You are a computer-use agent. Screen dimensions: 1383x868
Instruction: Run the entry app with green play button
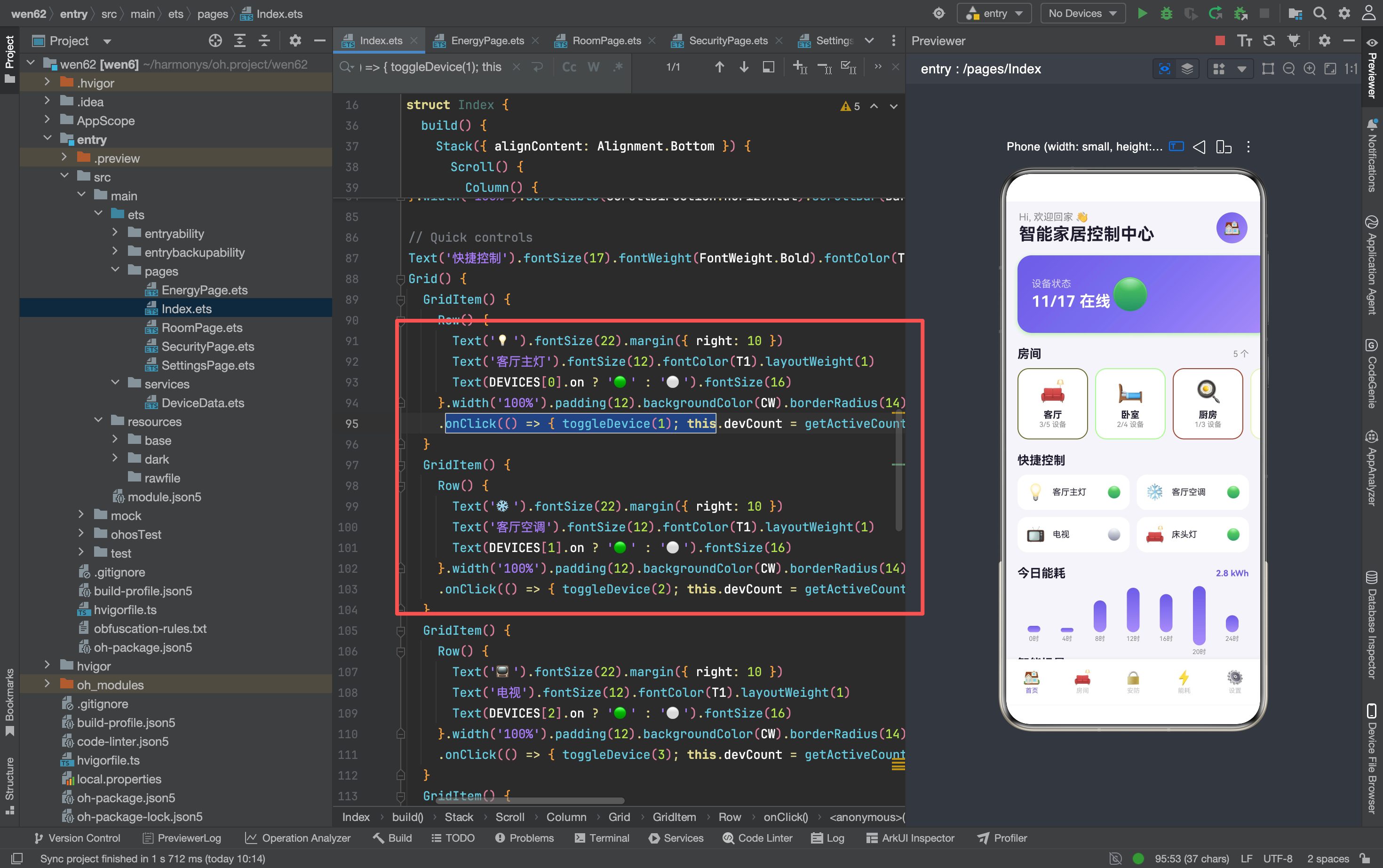1142,13
